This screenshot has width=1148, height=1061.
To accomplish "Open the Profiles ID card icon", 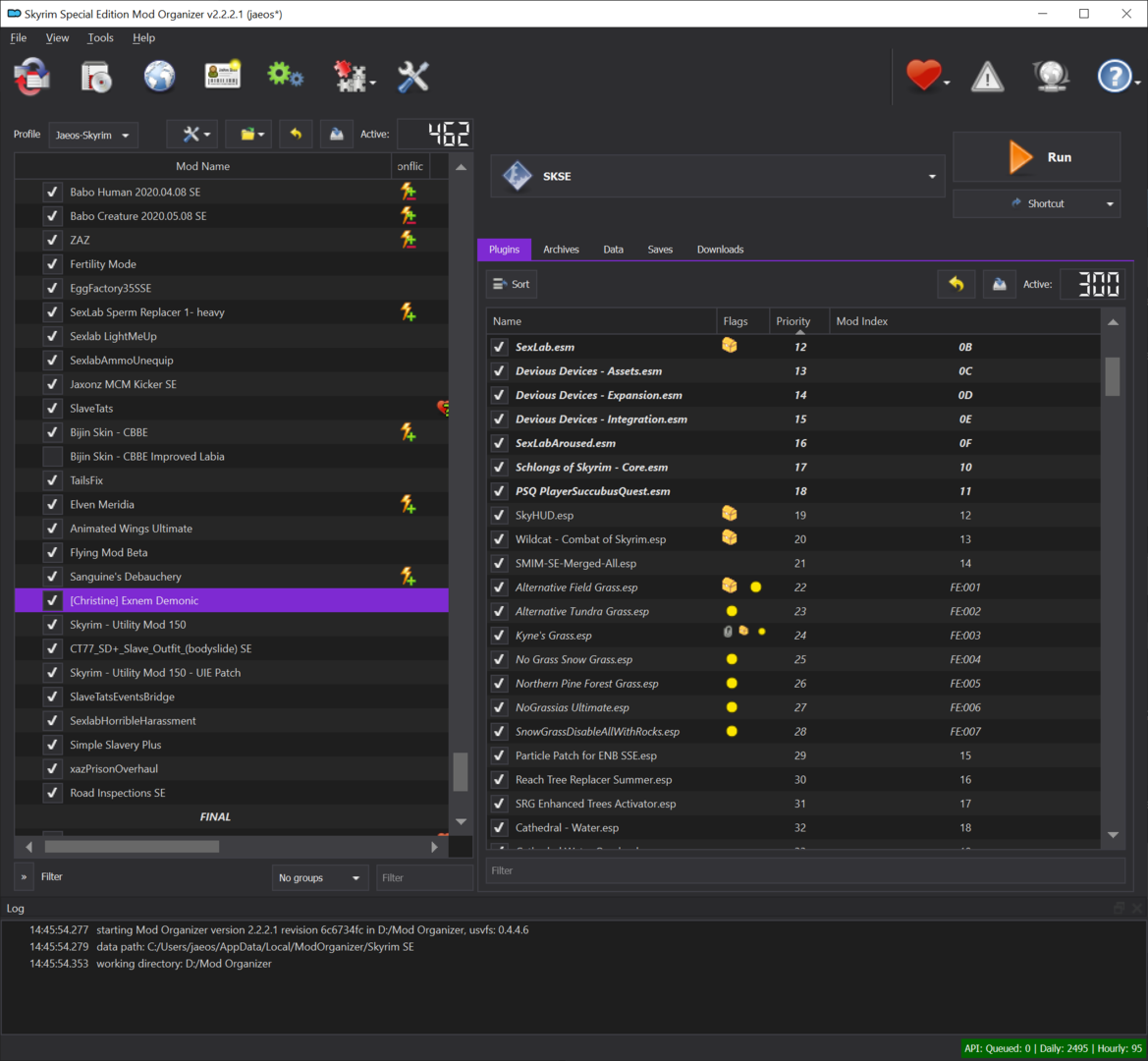I will (x=223, y=76).
